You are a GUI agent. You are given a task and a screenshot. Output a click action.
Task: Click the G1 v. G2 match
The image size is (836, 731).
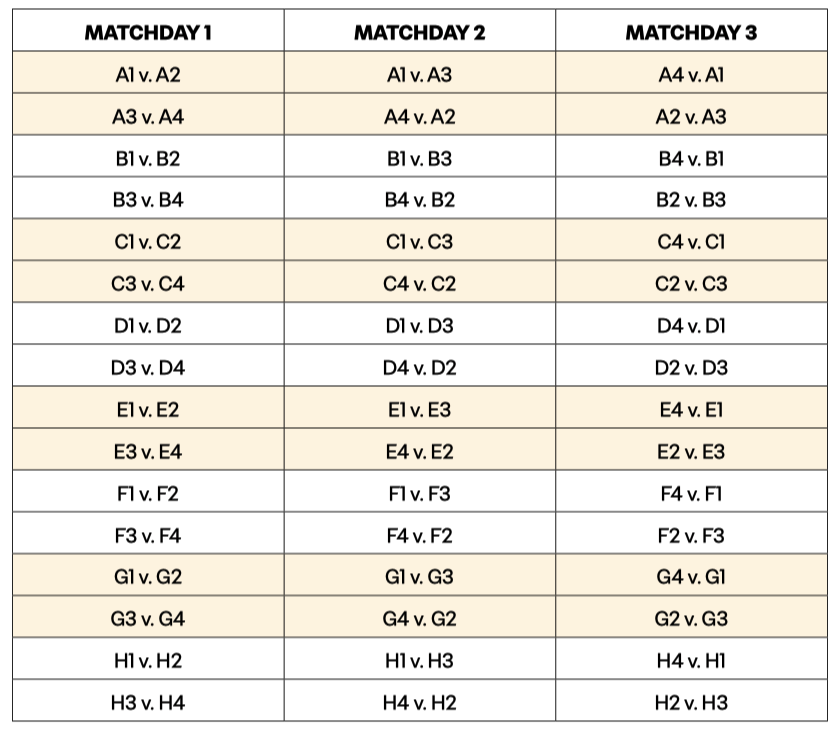tap(148, 577)
